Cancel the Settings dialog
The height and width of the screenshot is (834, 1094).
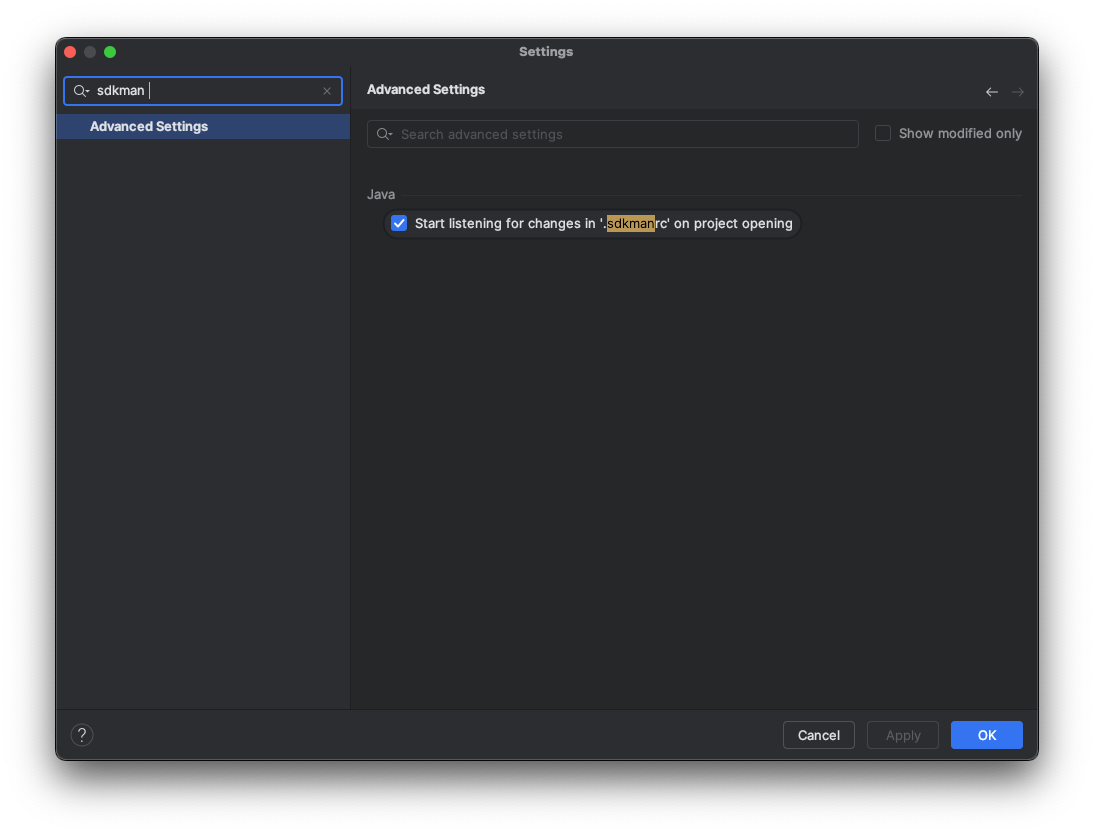pos(818,734)
